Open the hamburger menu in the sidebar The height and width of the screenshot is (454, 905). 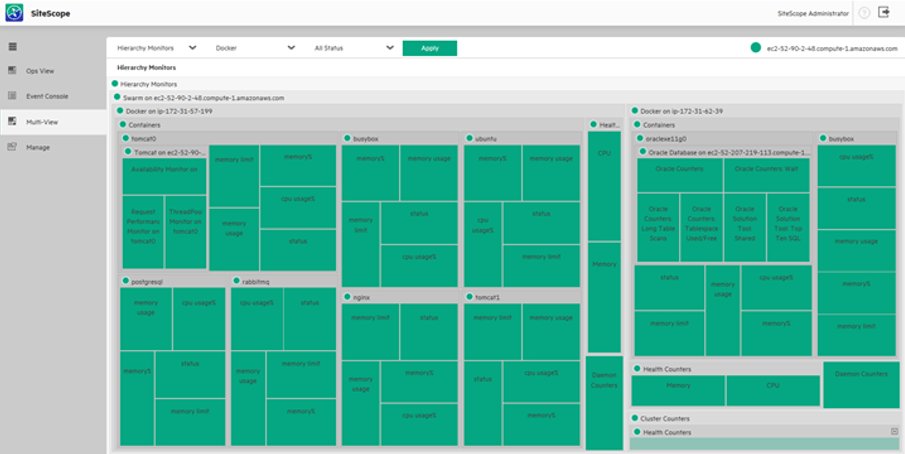(x=13, y=47)
